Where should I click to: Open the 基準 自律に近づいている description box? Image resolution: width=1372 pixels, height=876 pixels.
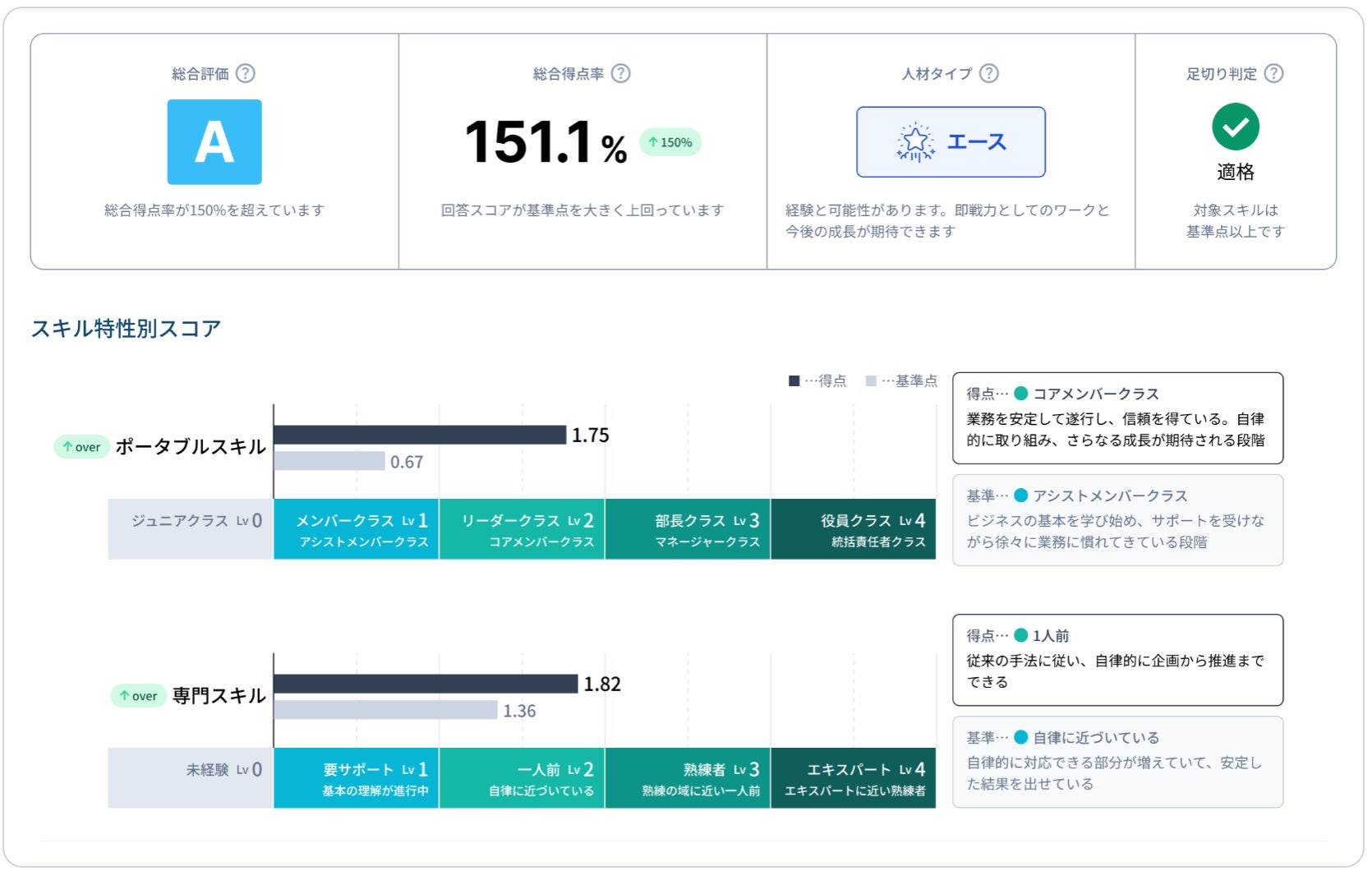click(1118, 762)
